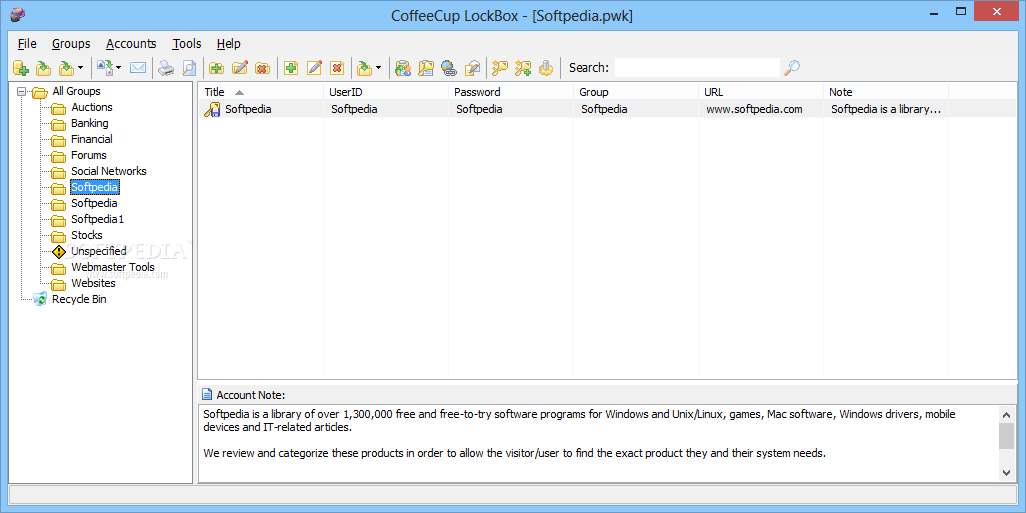
Task: Select the Stocks group
Action: (x=86, y=235)
